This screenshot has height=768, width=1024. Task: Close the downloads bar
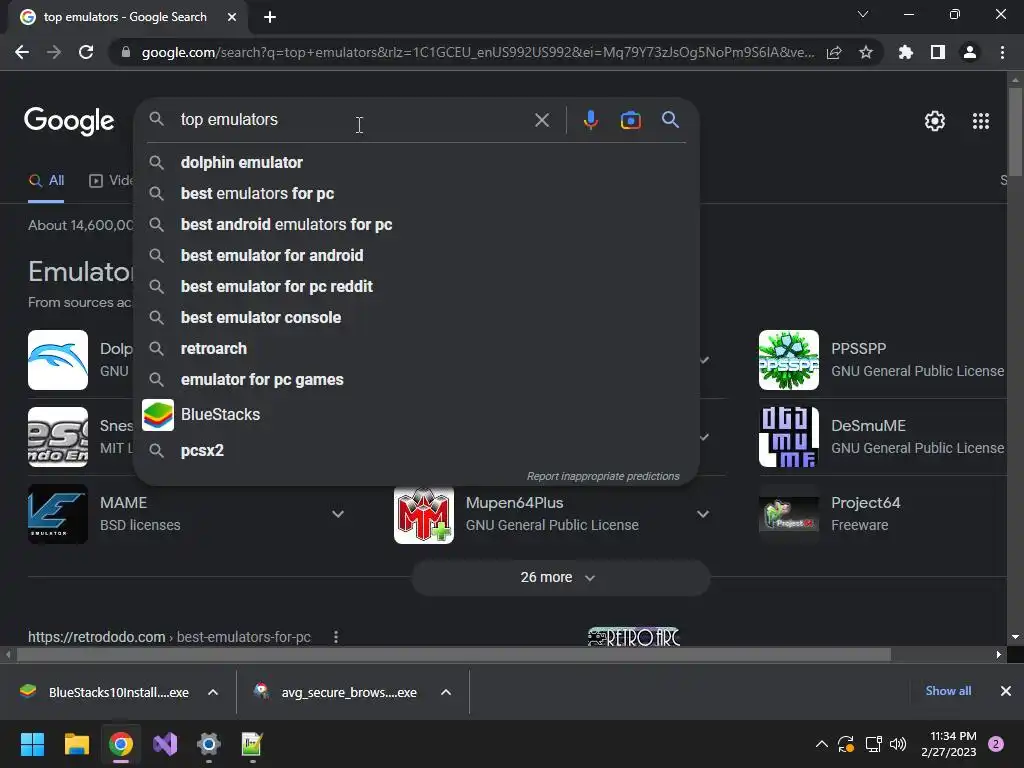[x=1006, y=691]
